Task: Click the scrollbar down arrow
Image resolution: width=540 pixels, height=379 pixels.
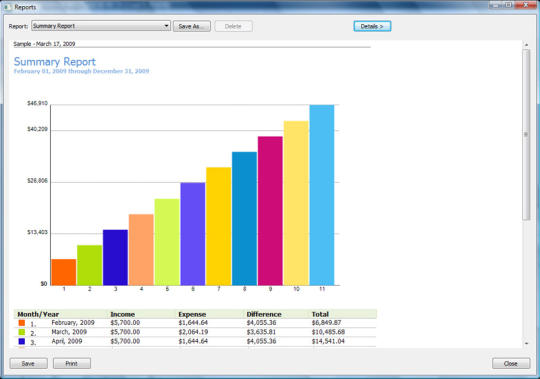Action: coord(526,343)
